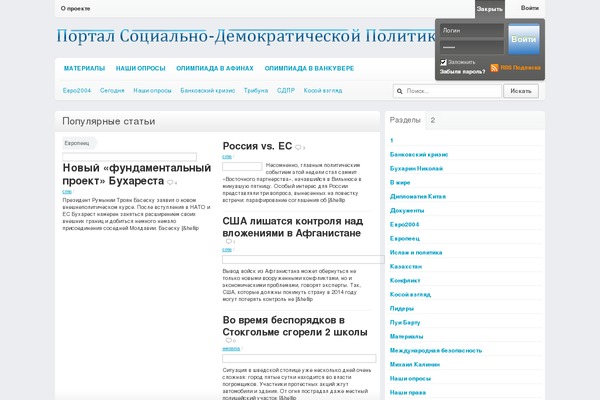The width and height of the screenshot is (600, 400).
Task: Select СДПР in submenu
Action: tap(286, 91)
